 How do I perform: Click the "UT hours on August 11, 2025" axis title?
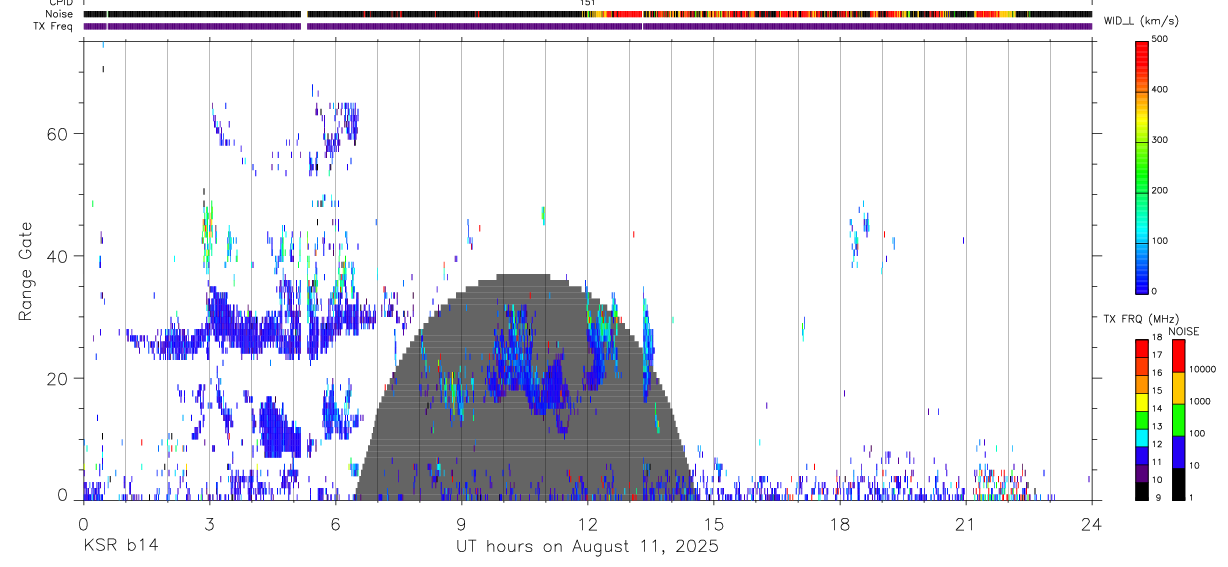587,546
